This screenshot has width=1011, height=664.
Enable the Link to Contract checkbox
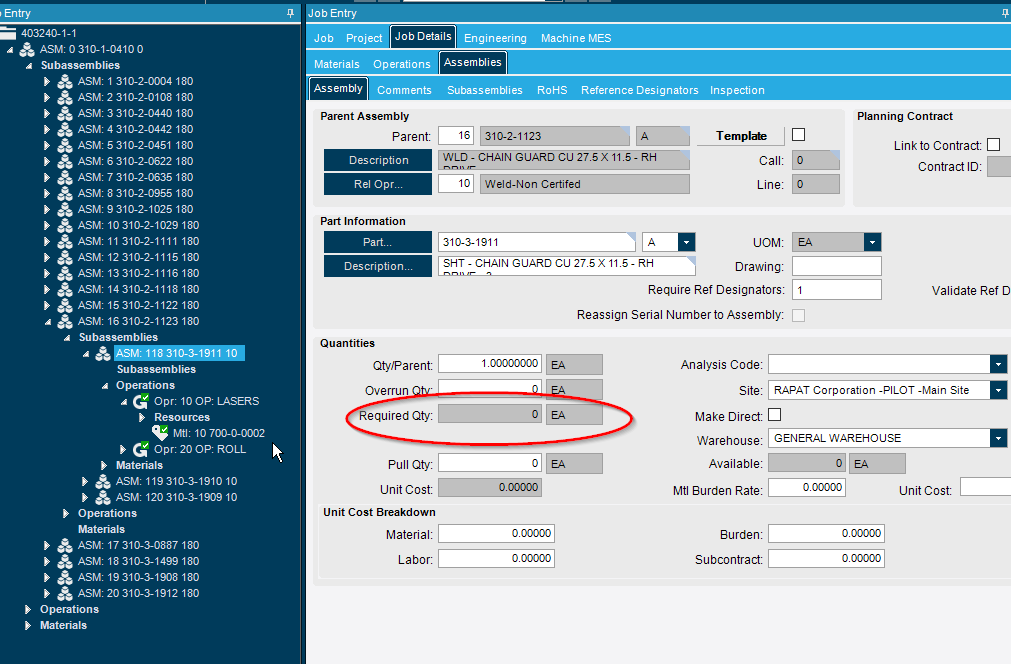click(993, 143)
